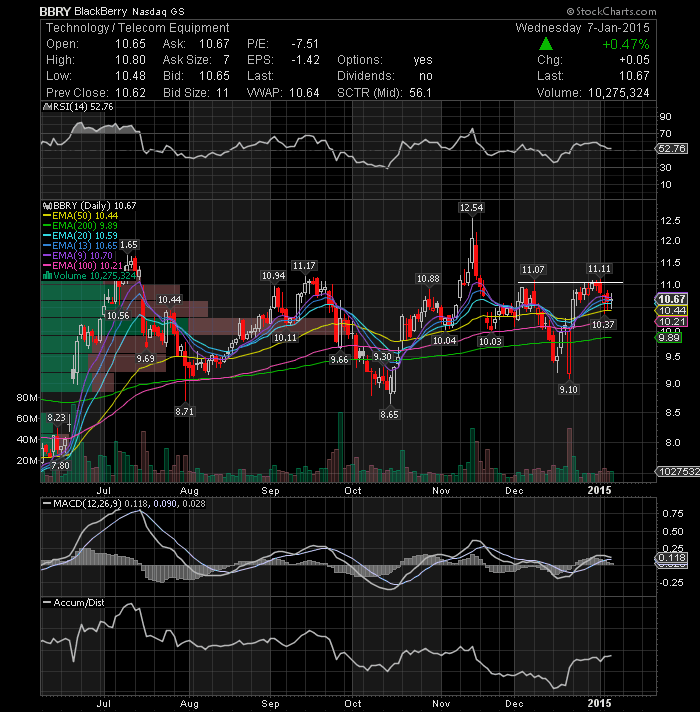Click the Bid Size 11 value

coord(222,93)
